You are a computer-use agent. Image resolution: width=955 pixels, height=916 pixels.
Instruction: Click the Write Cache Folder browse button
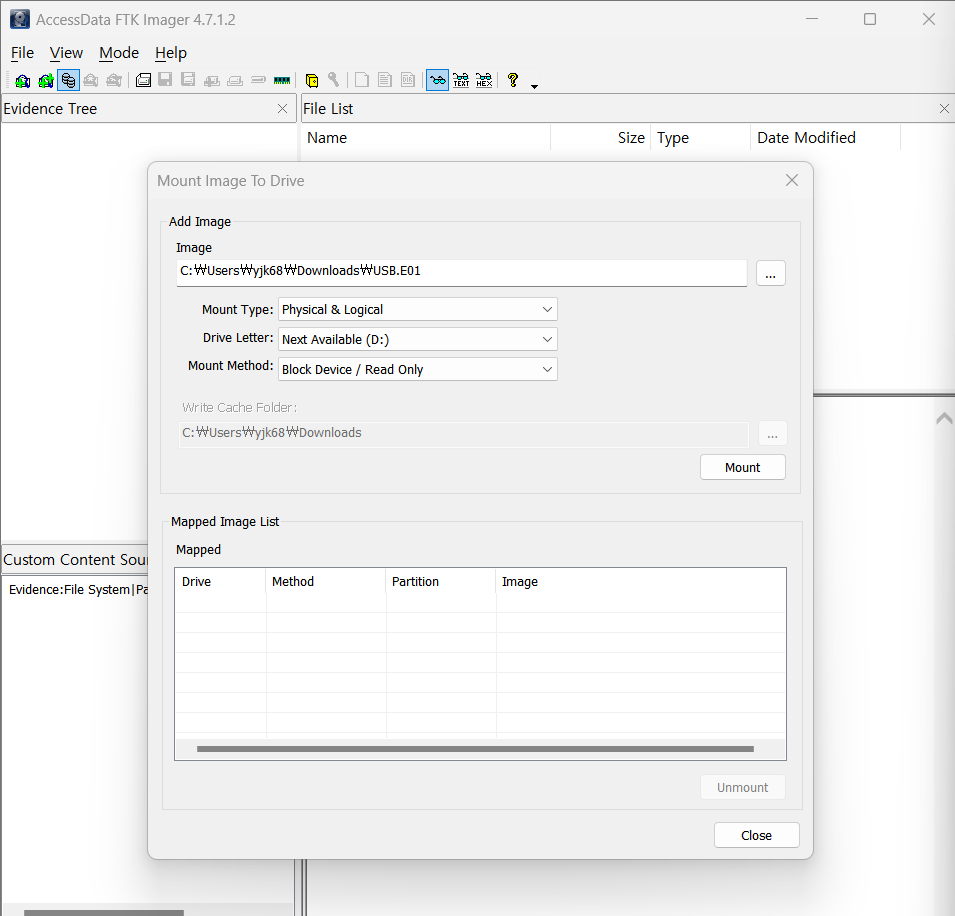[772, 434]
